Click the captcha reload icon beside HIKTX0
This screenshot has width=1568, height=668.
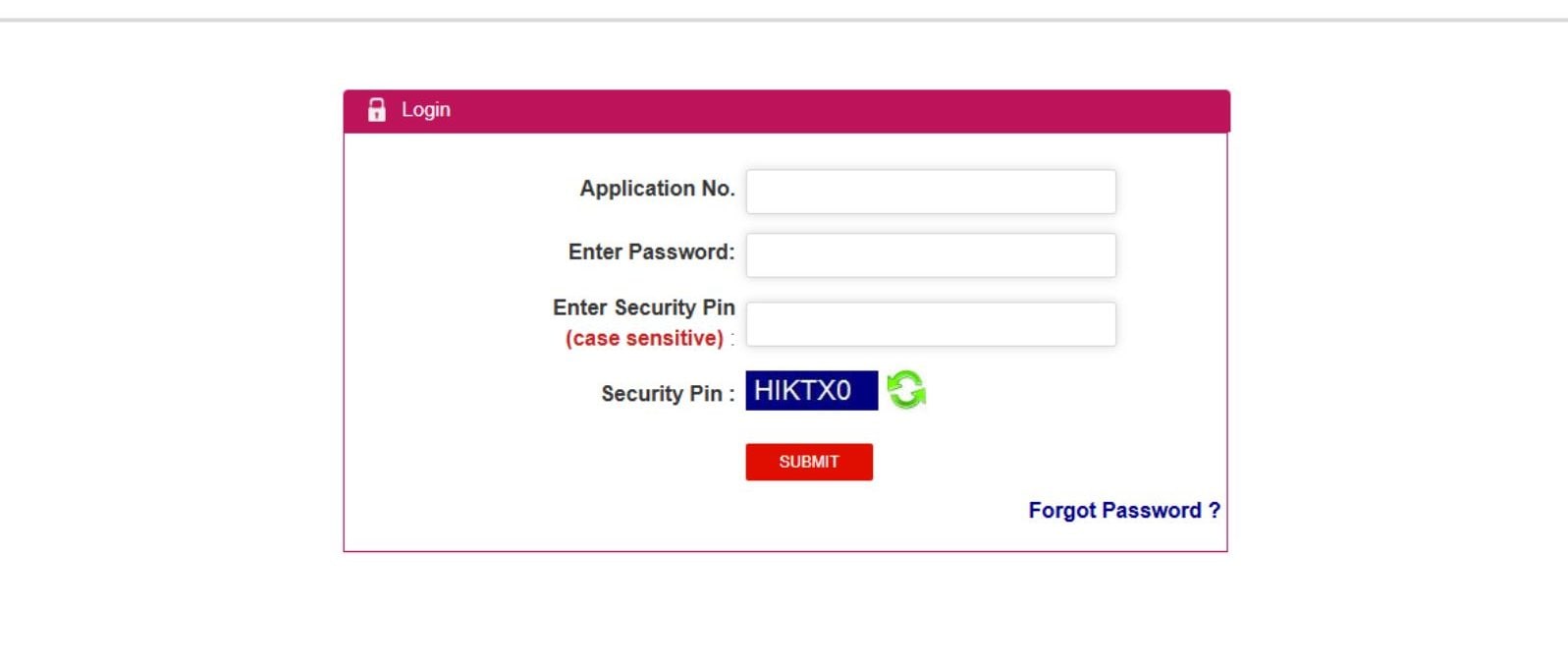tap(906, 389)
